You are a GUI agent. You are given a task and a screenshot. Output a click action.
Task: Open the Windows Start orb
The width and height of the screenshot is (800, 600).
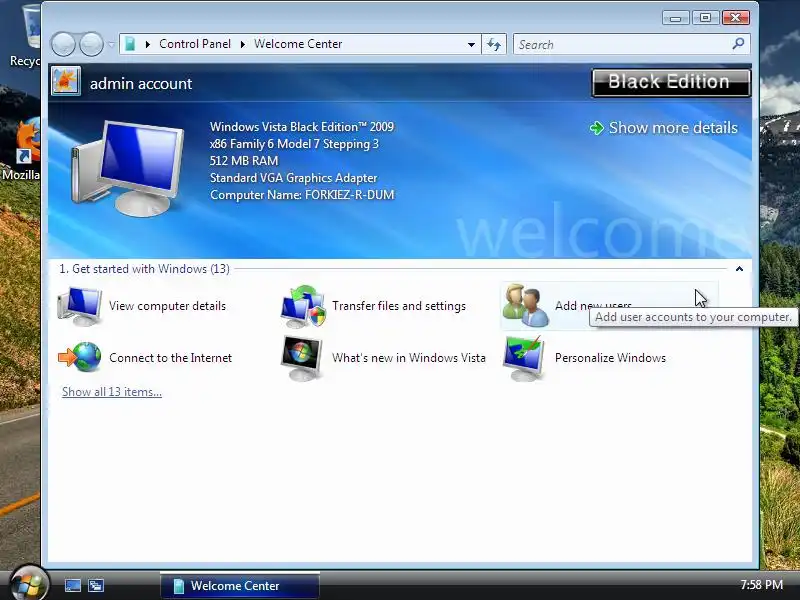pos(30,583)
